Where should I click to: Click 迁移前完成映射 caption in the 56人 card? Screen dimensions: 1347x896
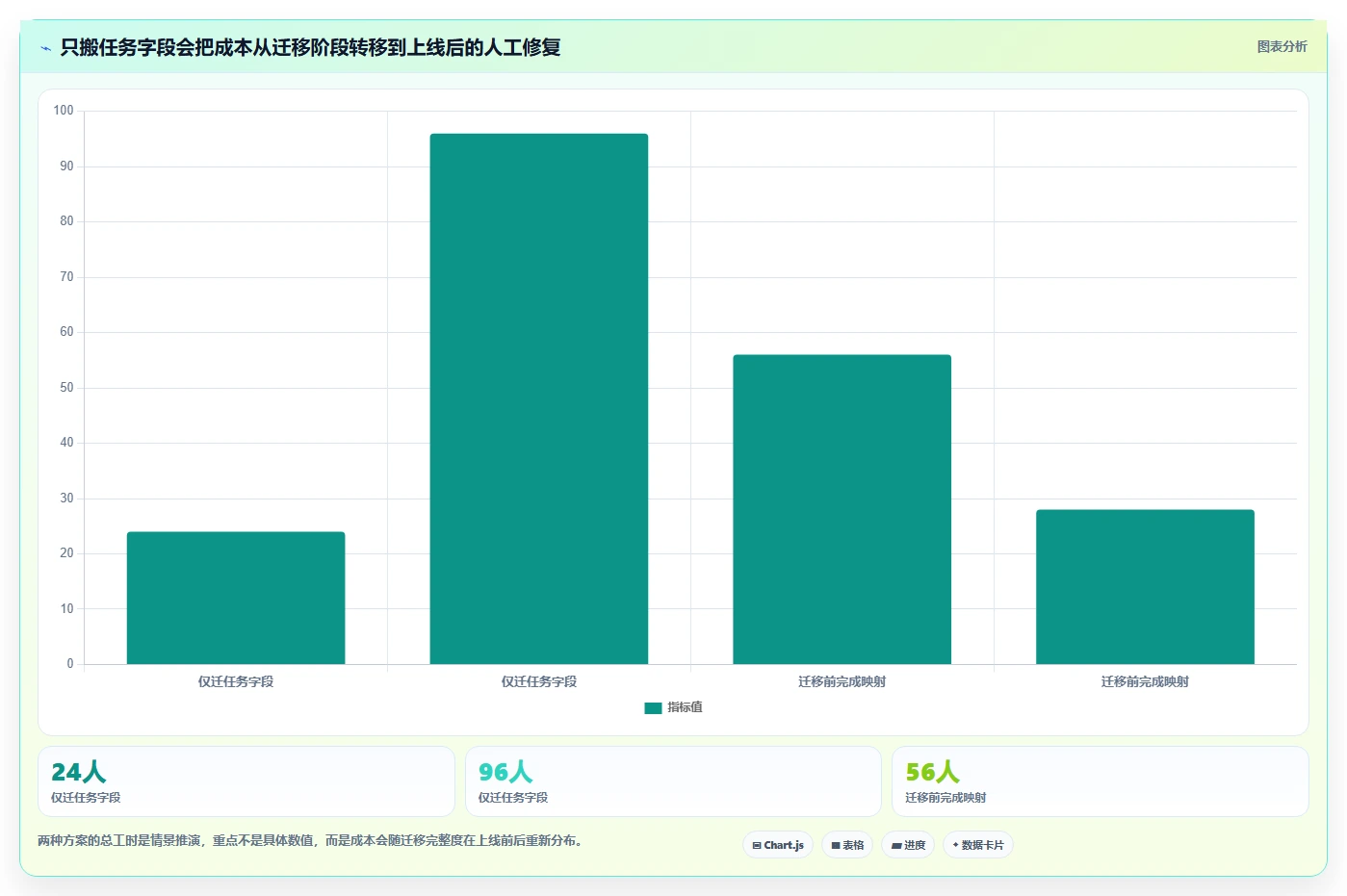(x=945, y=798)
